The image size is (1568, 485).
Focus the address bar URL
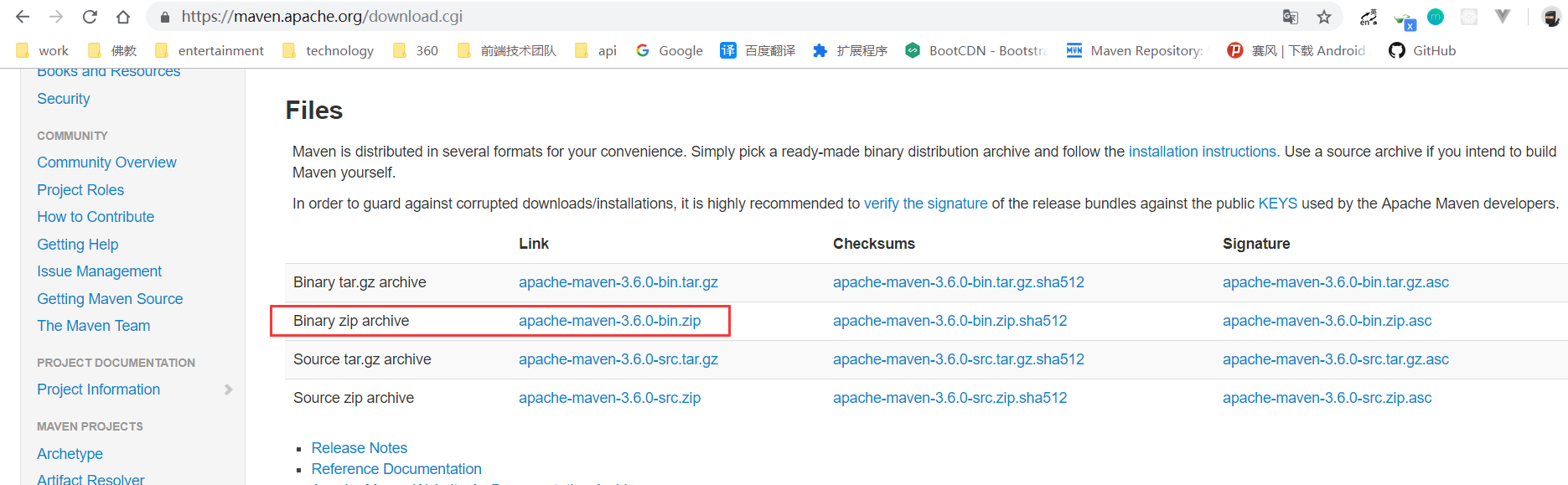click(322, 17)
